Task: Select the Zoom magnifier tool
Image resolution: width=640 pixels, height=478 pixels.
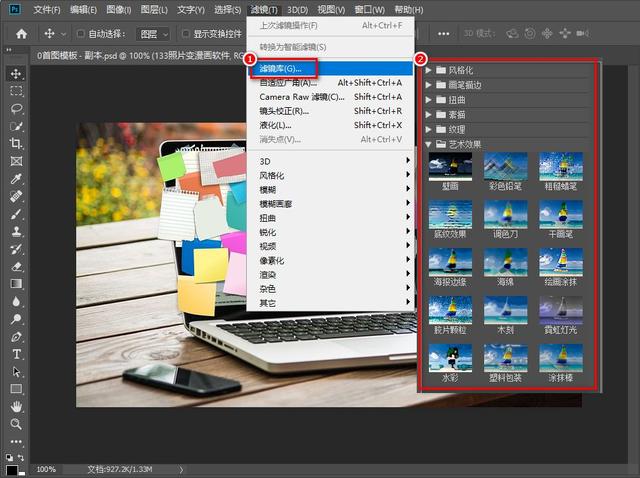Action: point(16,423)
